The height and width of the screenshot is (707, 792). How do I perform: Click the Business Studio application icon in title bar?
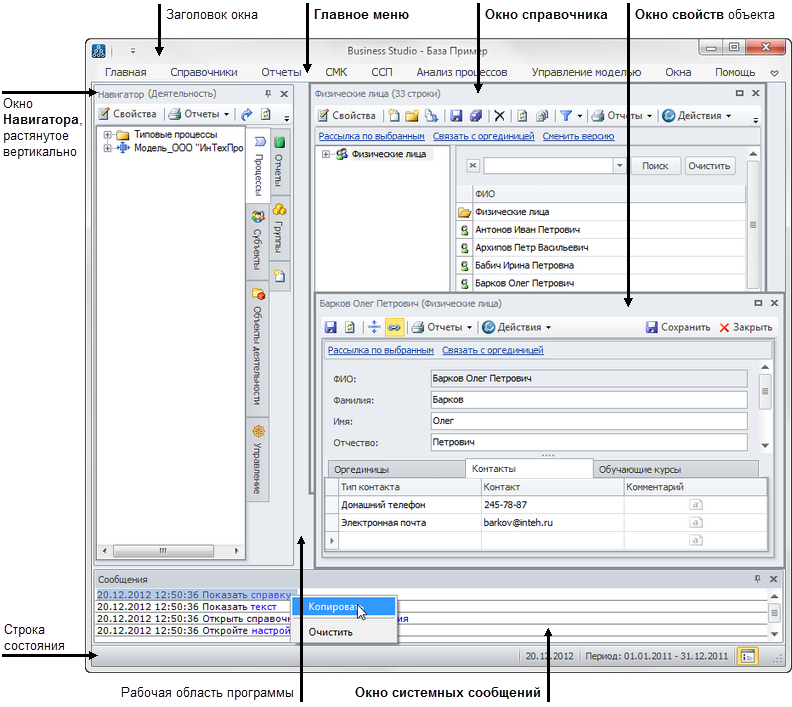[x=99, y=49]
